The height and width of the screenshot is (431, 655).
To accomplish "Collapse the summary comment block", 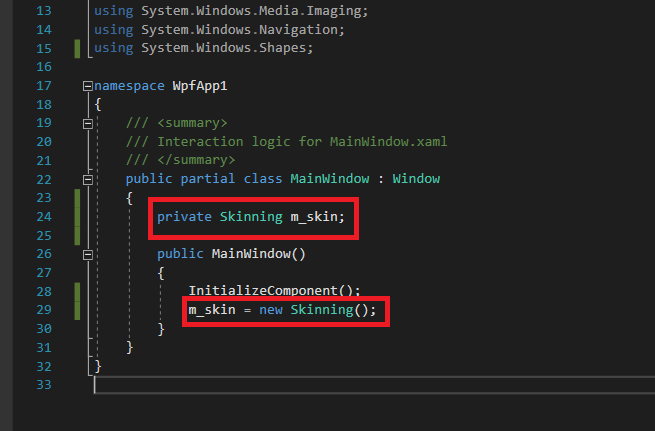I will coord(88,123).
